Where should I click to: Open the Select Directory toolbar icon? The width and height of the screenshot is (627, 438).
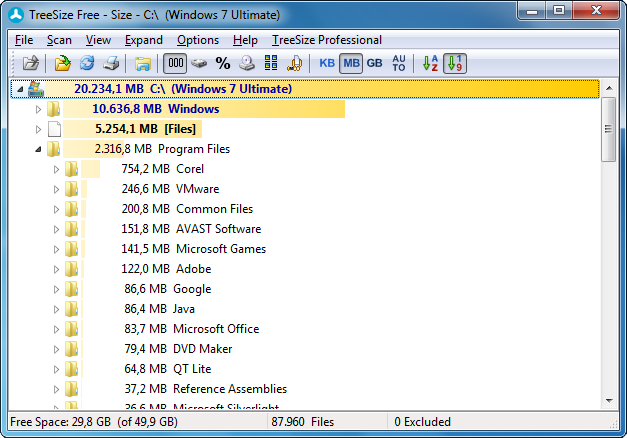coord(30,63)
